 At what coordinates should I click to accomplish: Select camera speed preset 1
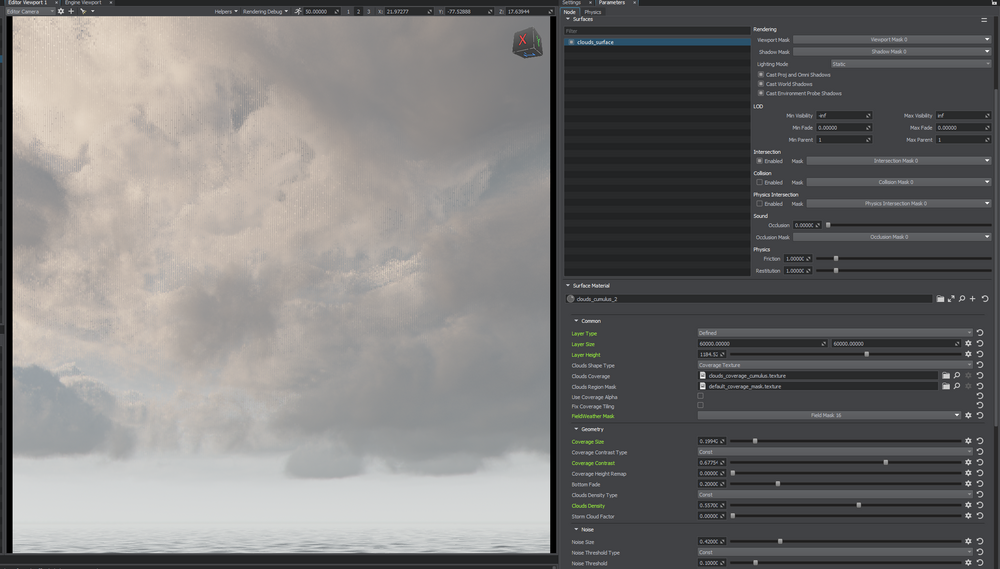[348, 11]
